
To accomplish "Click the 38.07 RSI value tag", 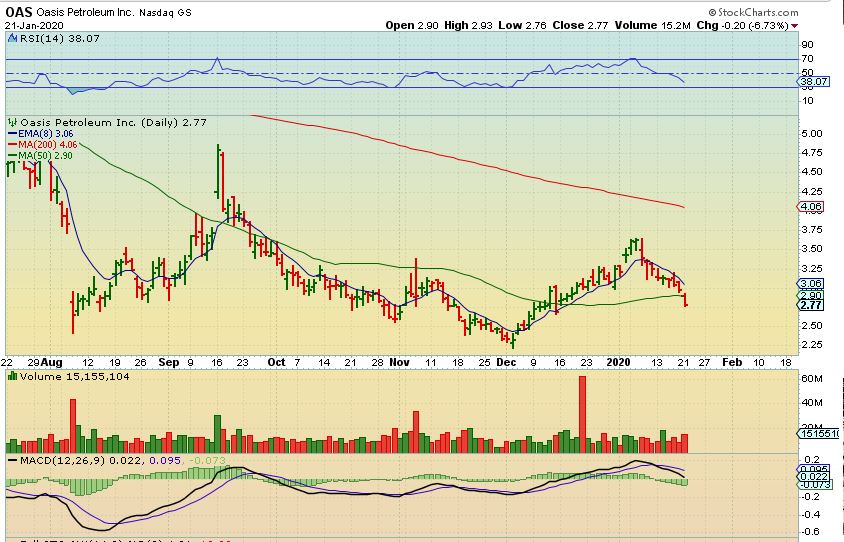I will point(813,82).
